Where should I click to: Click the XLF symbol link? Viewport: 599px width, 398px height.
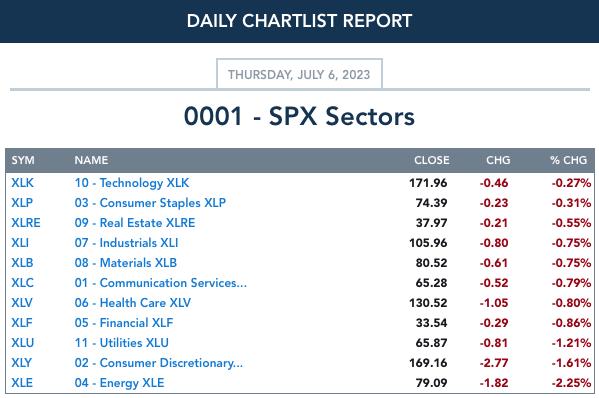tap(22, 323)
